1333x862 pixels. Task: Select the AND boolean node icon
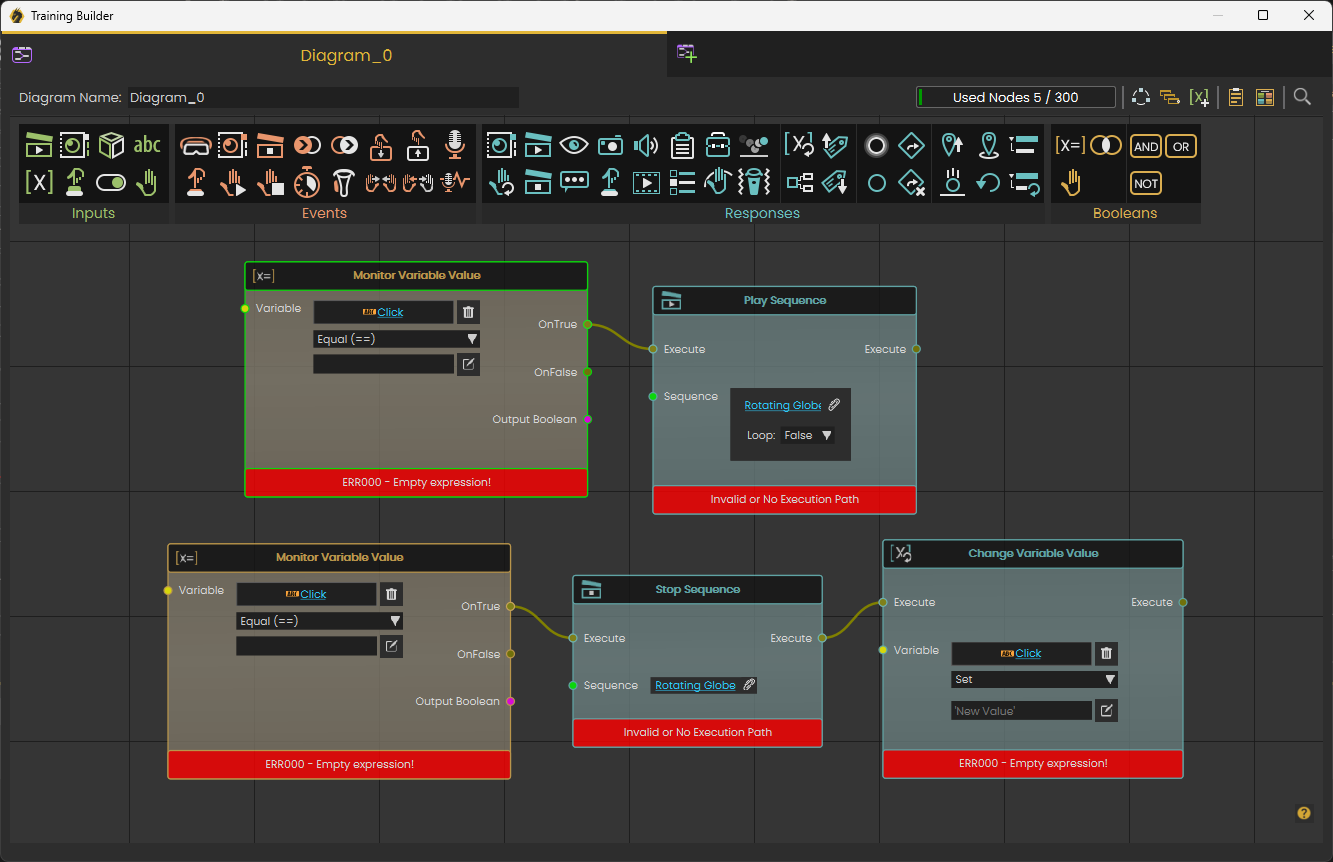click(x=1146, y=146)
